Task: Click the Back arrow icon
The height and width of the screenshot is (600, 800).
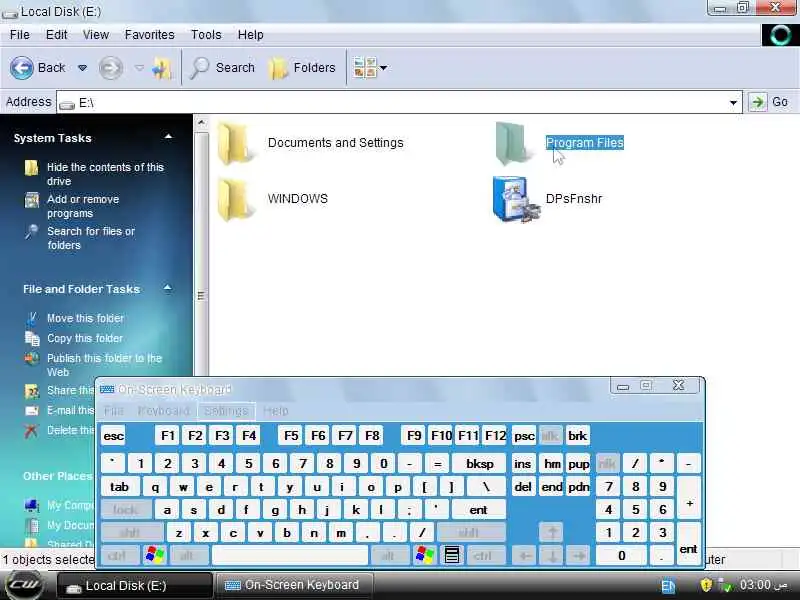Action: (21, 68)
